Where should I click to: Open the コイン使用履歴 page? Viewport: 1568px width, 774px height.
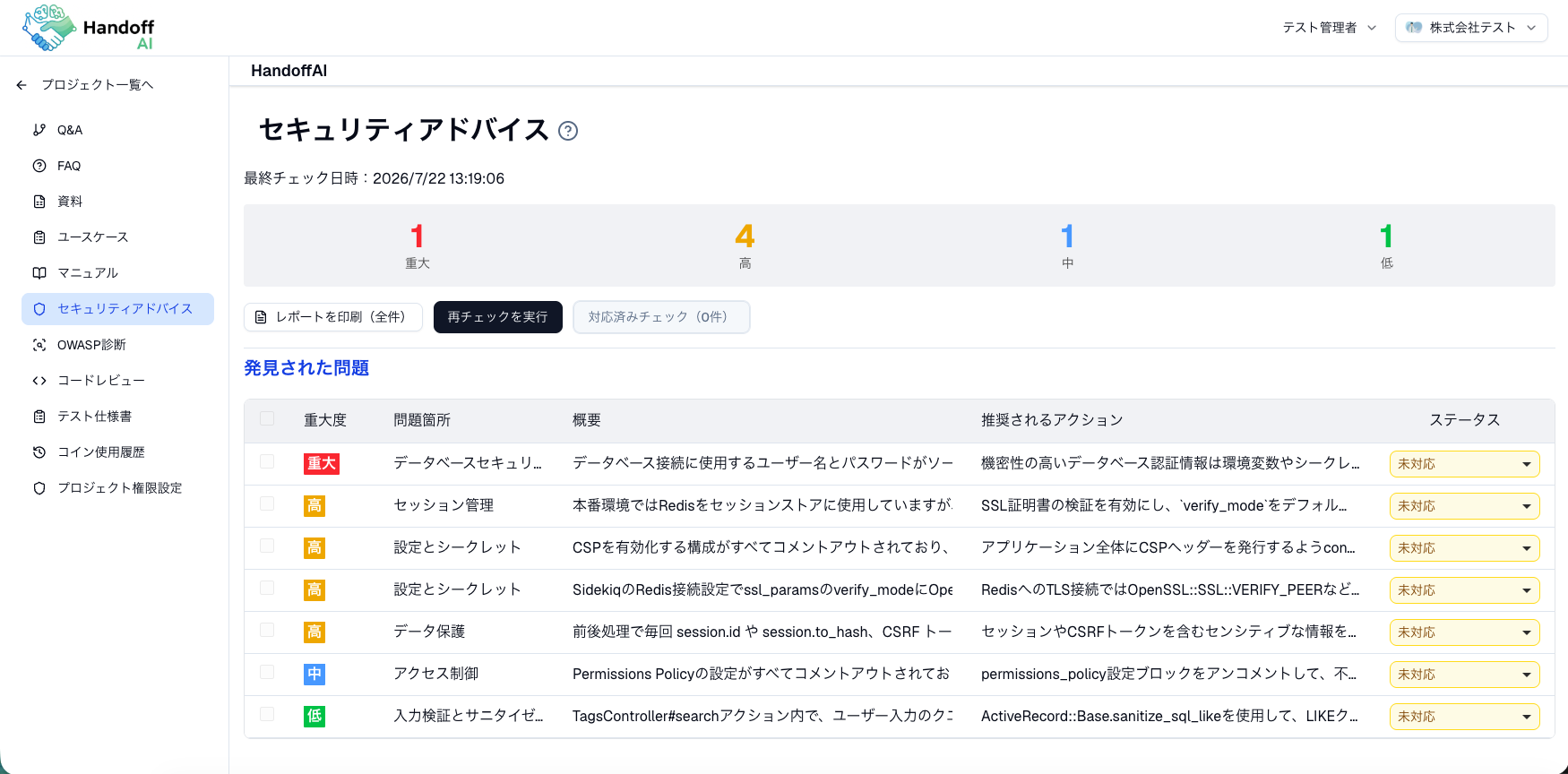tap(117, 452)
